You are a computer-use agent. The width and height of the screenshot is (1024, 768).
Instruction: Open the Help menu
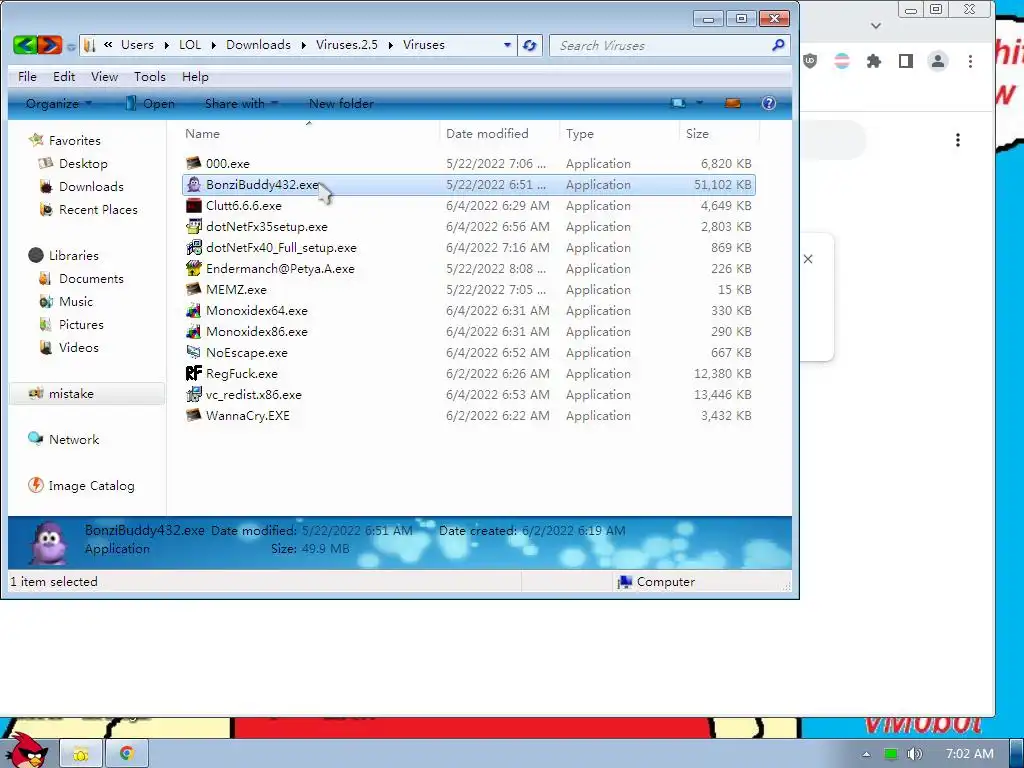[195, 76]
